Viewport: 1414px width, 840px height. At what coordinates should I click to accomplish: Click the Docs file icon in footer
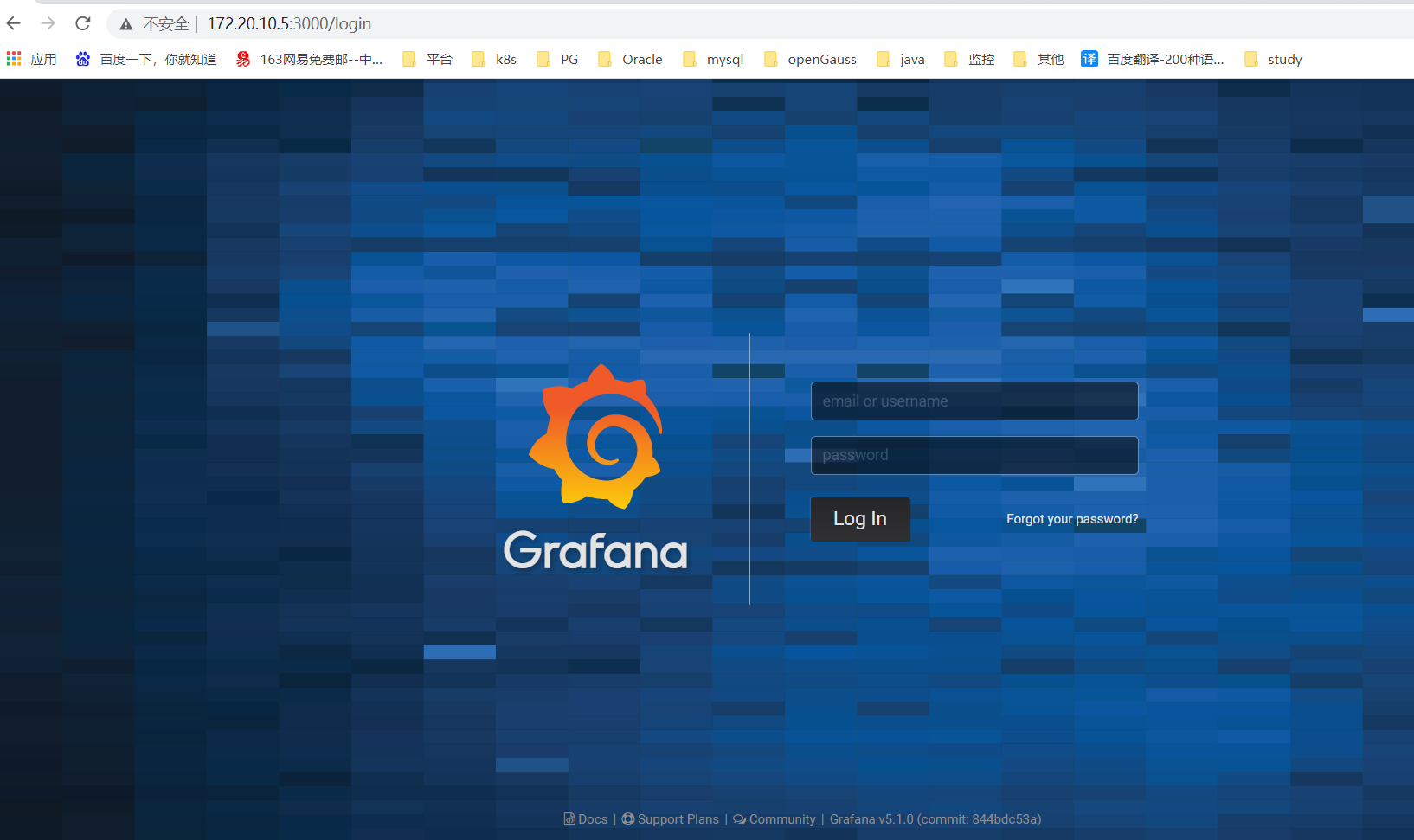pyautogui.click(x=569, y=819)
